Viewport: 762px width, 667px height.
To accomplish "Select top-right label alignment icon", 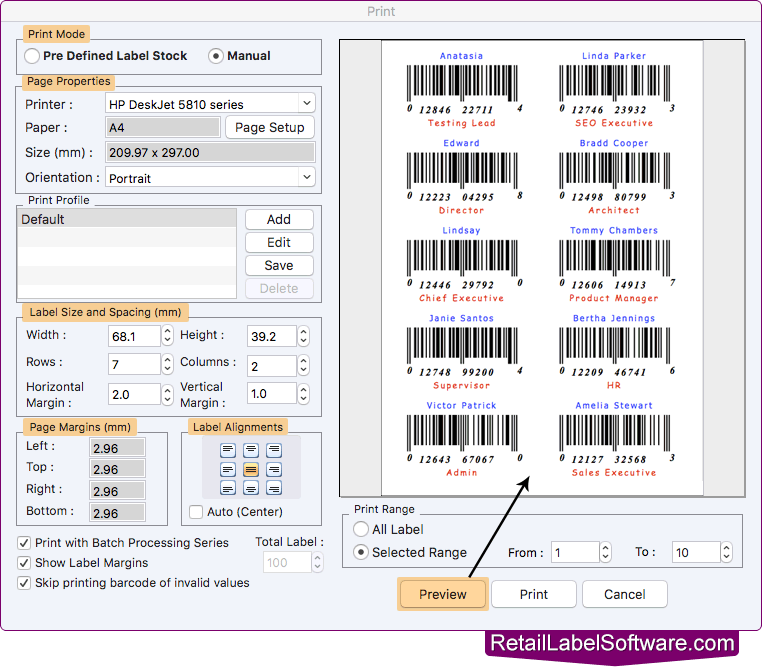I will [x=274, y=450].
